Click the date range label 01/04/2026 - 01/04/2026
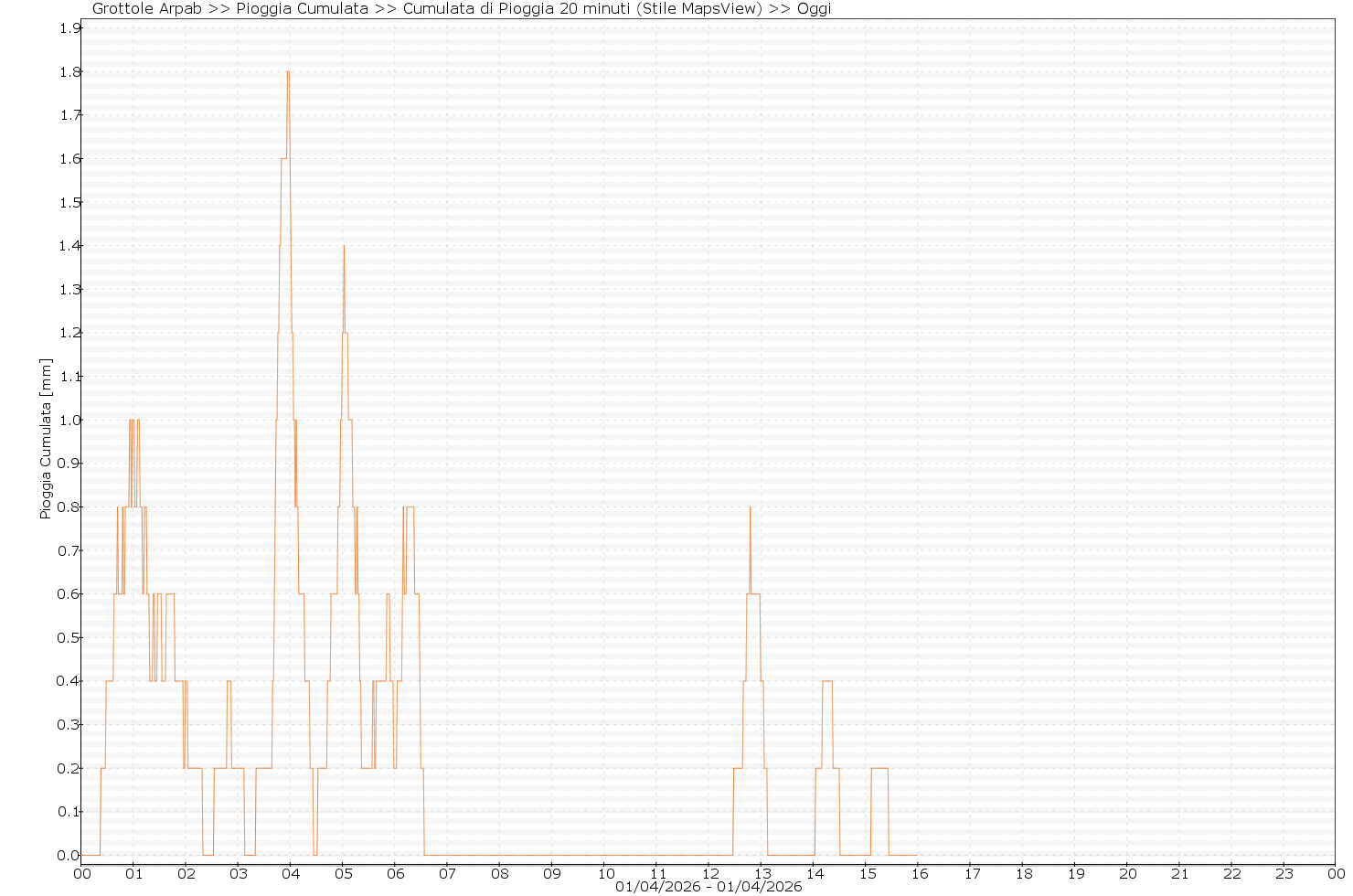 click(x=708, y=887)
